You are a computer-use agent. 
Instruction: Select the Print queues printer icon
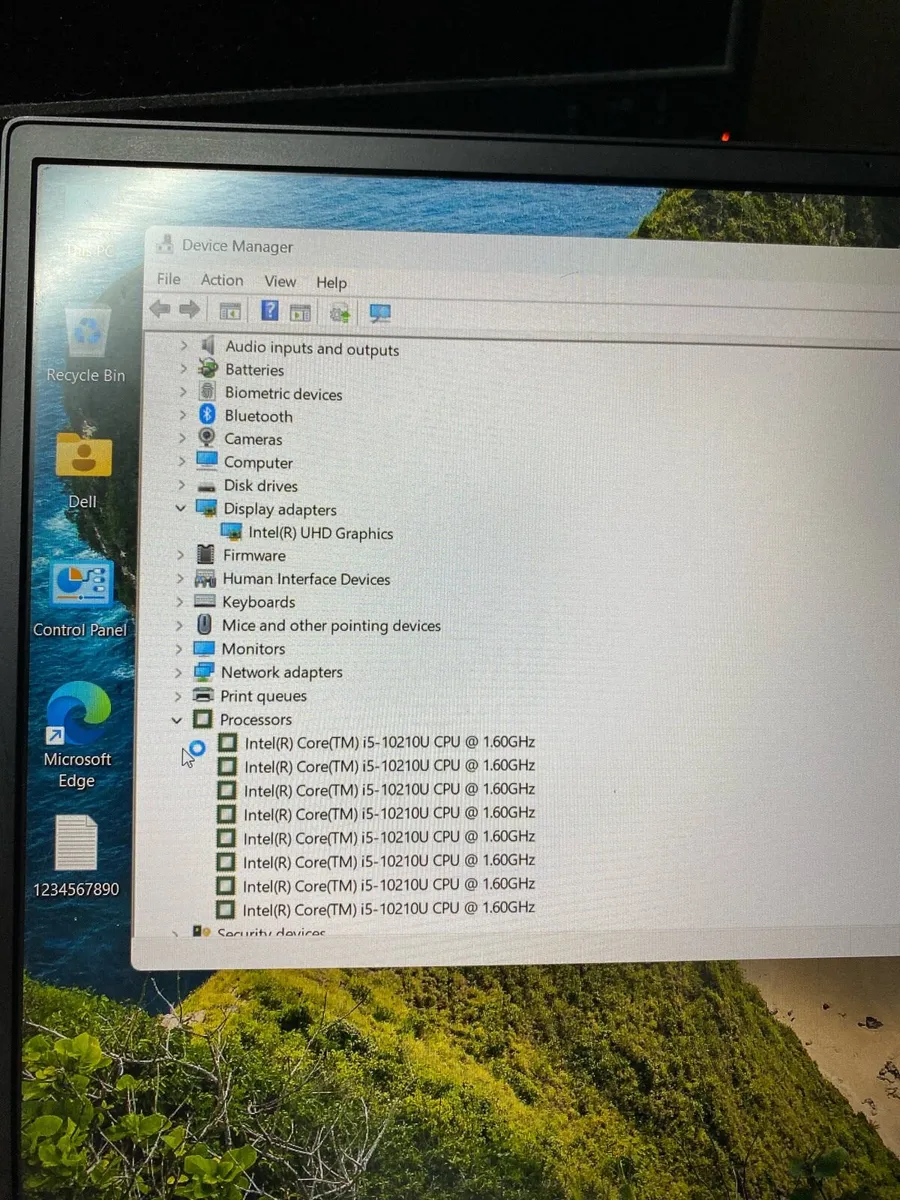pos(204,694)
